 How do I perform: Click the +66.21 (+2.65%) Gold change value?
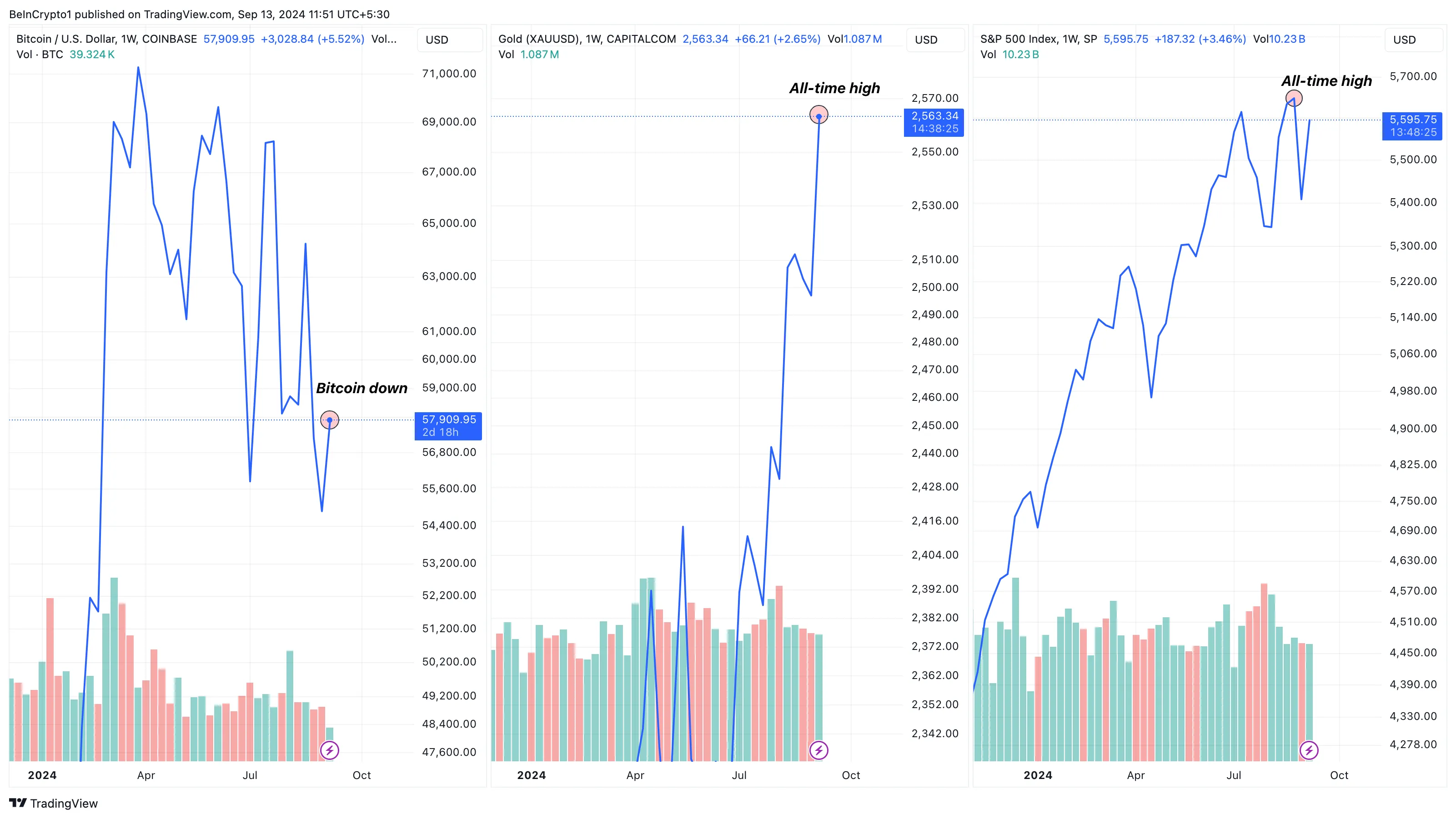point(777,39)
